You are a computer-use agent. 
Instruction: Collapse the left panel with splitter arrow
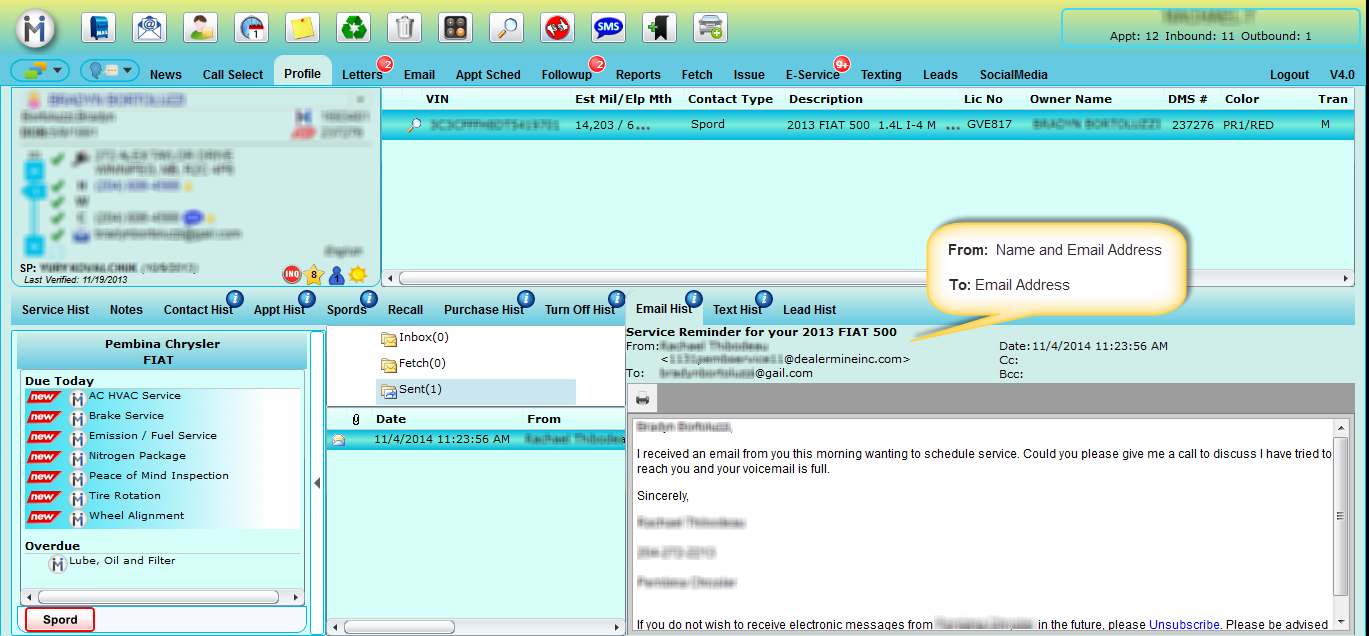[x=317, y=483]
